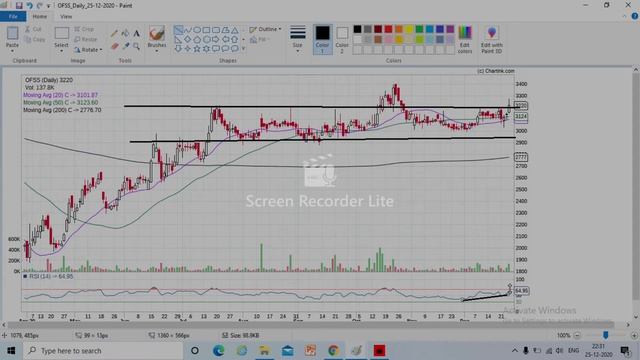Pick the red color swatch

pos(389,29)
